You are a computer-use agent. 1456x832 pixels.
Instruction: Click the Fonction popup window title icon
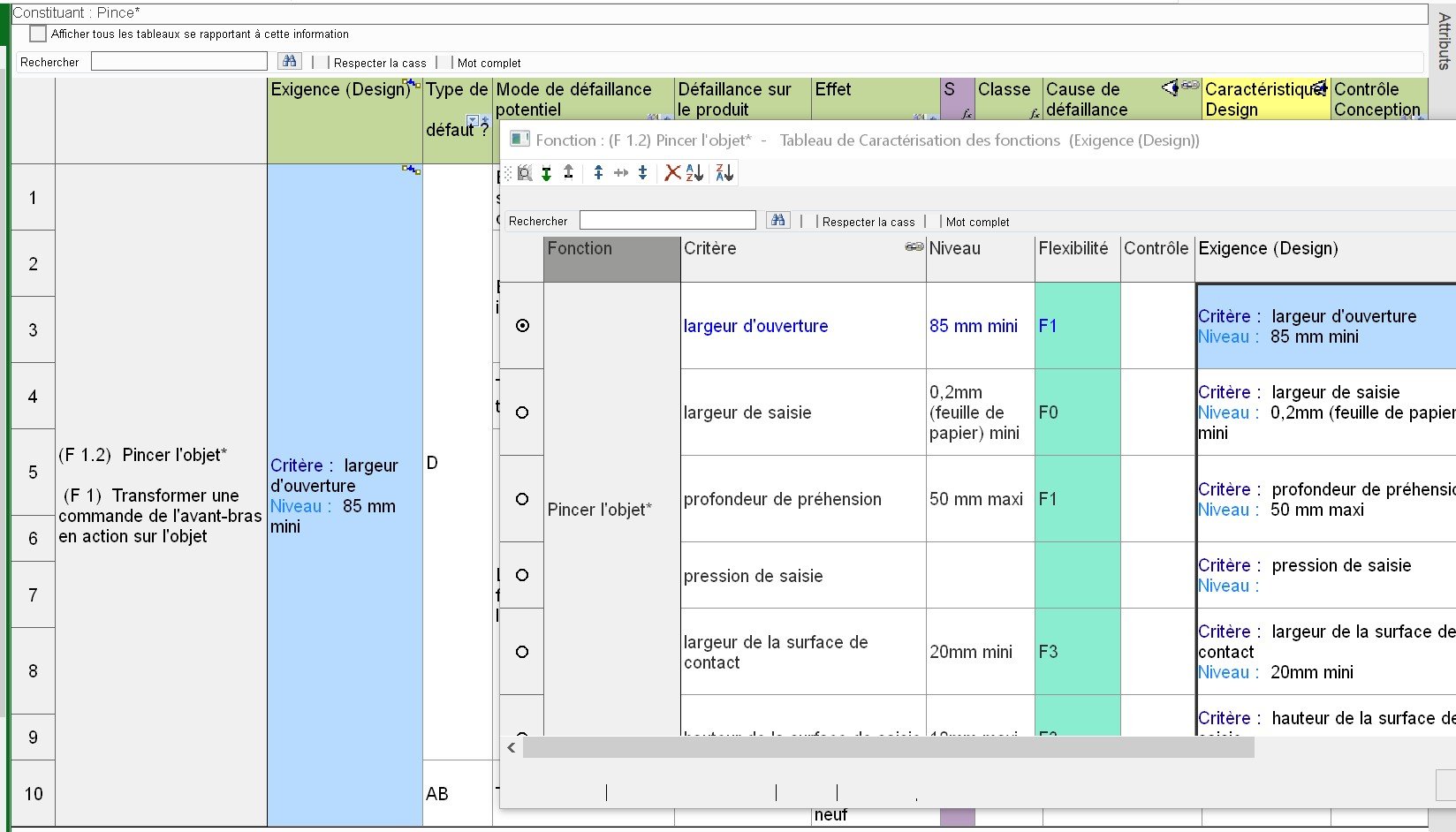(x=520, y=140)
